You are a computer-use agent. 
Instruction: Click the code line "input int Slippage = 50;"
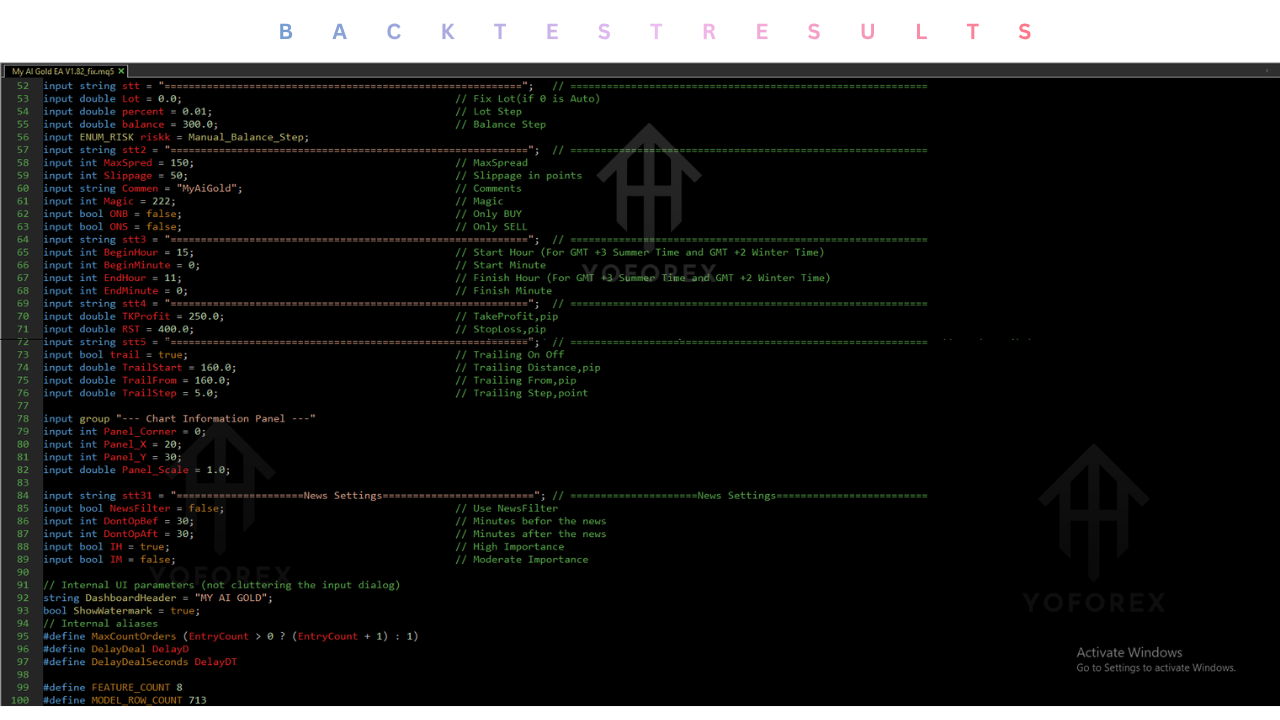tap(115, 176)
